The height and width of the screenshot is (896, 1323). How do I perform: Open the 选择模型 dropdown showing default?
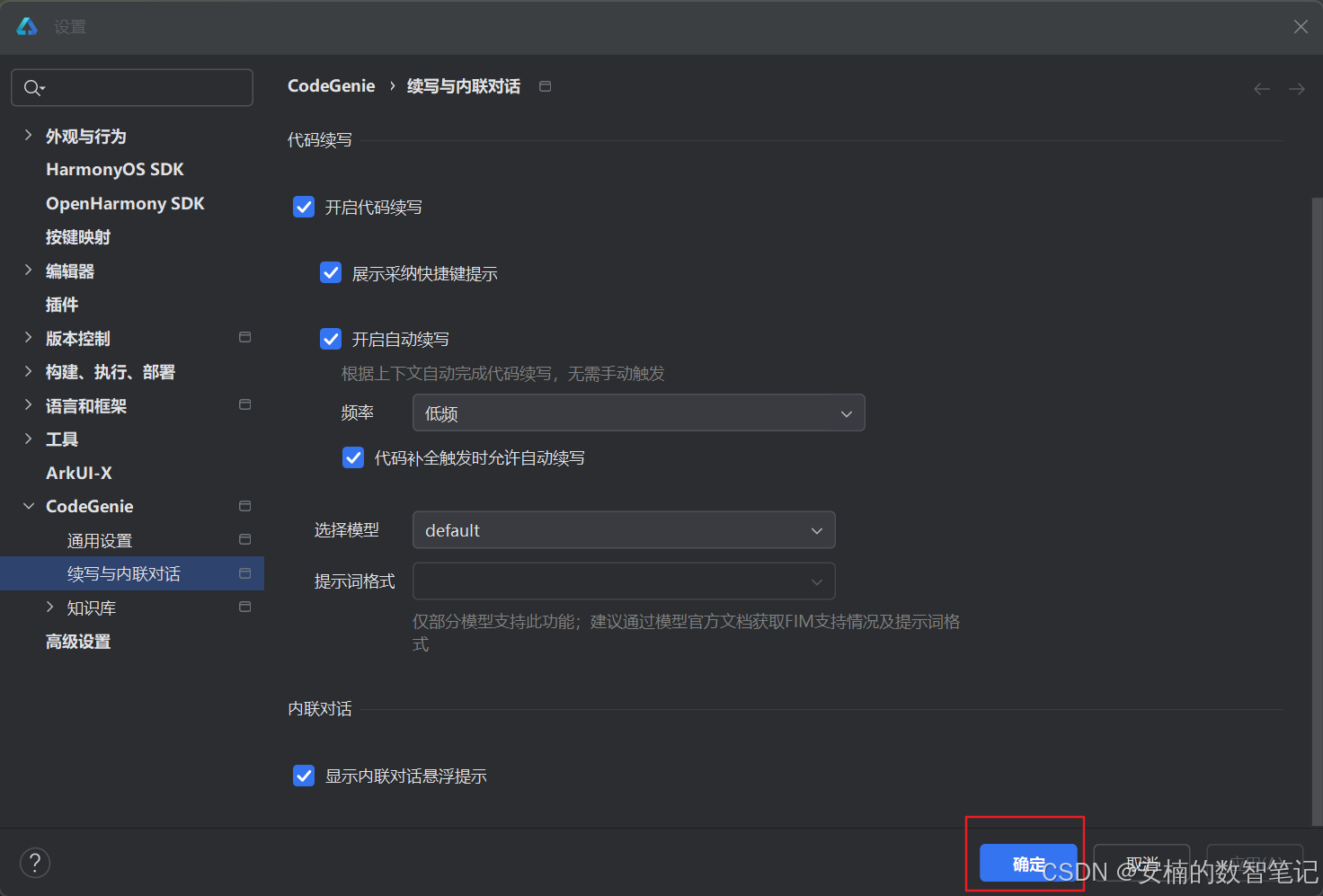[x=624, y=530]
